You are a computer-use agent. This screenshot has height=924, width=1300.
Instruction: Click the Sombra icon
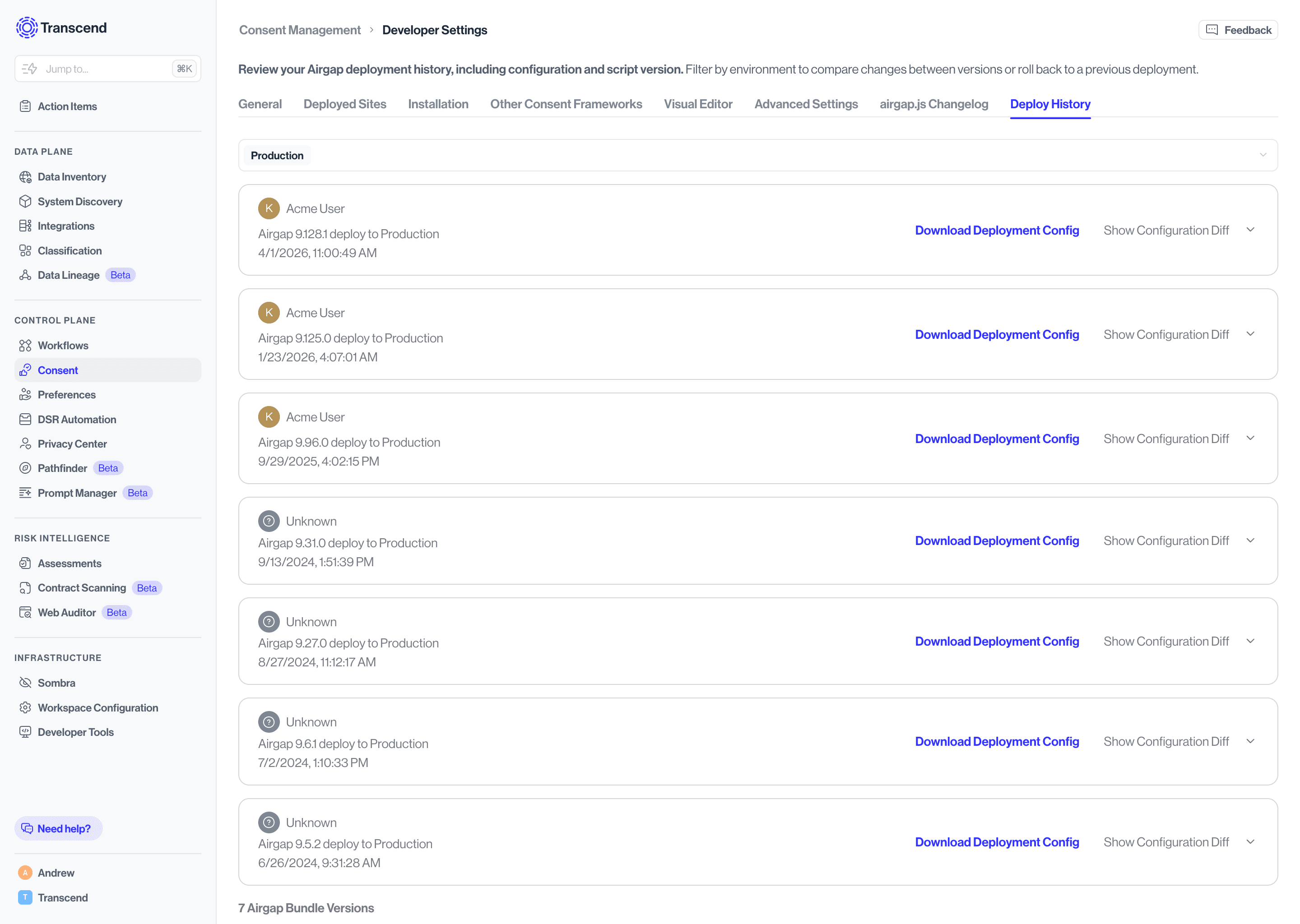point(25,683)
